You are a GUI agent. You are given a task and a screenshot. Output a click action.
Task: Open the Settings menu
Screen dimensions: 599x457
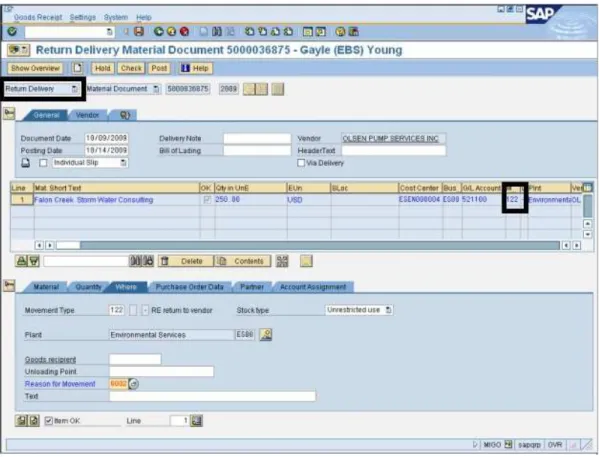click(83, 17)
